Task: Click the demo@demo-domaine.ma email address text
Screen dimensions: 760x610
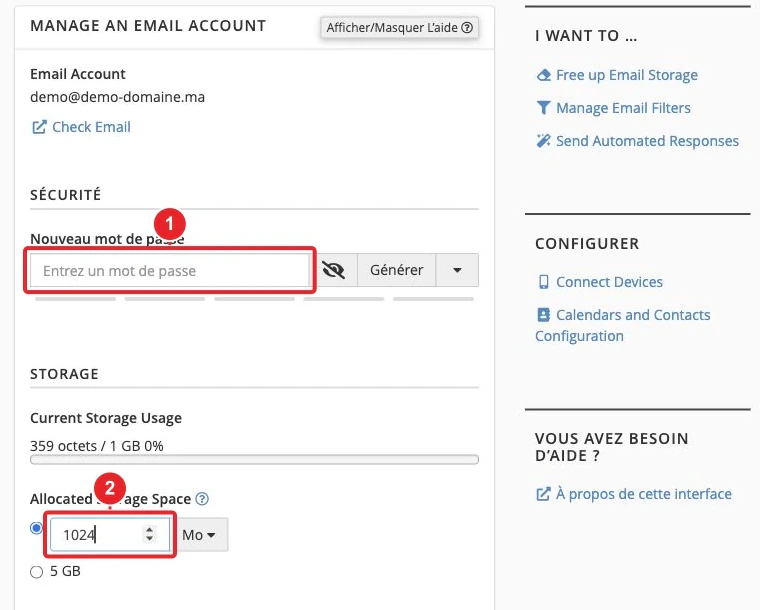Action: coord(117,97)
